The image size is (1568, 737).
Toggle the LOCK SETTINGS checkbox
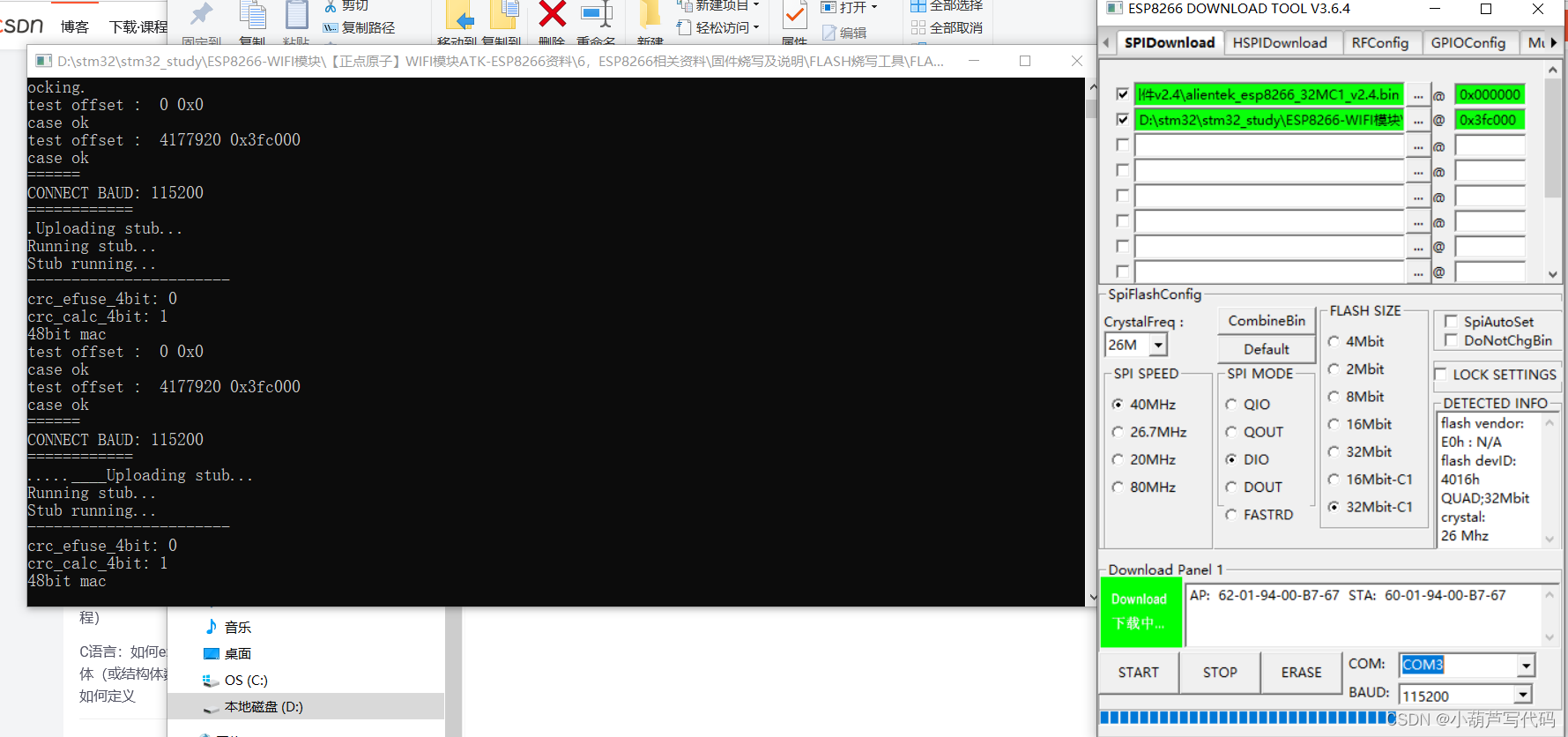1441,375
